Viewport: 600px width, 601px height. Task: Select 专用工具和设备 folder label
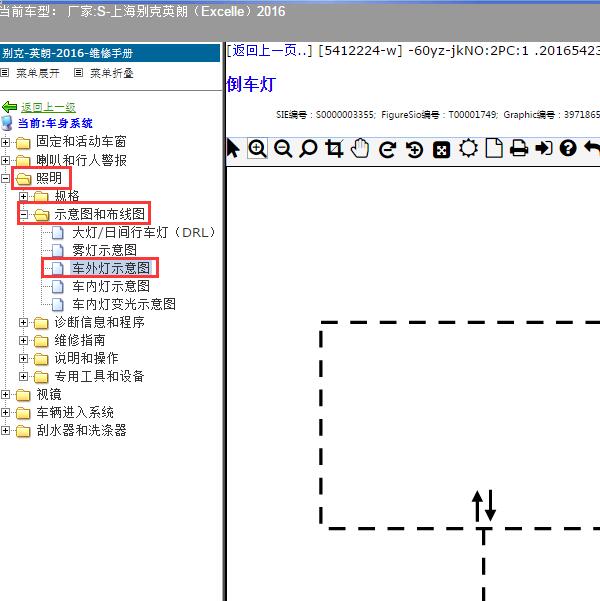[99, 376]
